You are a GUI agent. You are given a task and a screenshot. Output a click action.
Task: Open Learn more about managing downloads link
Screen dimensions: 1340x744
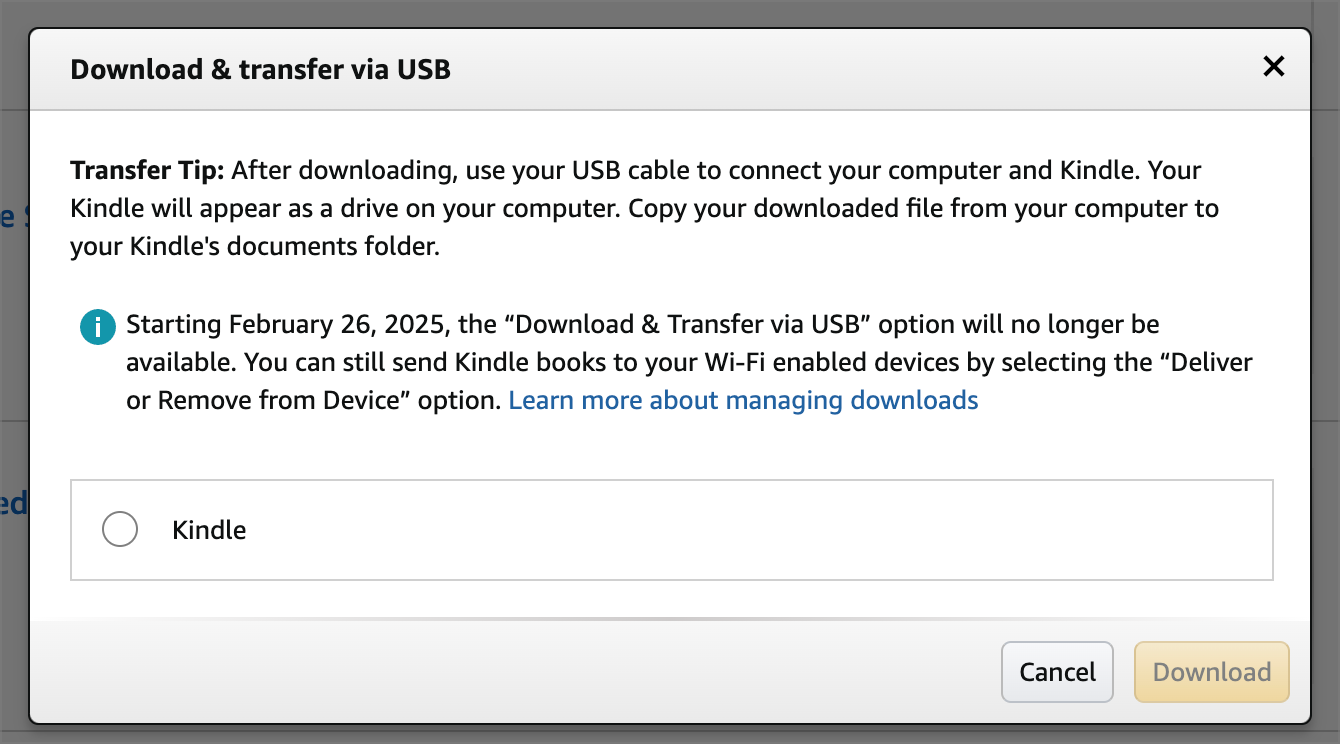click(x=743, y=400)
